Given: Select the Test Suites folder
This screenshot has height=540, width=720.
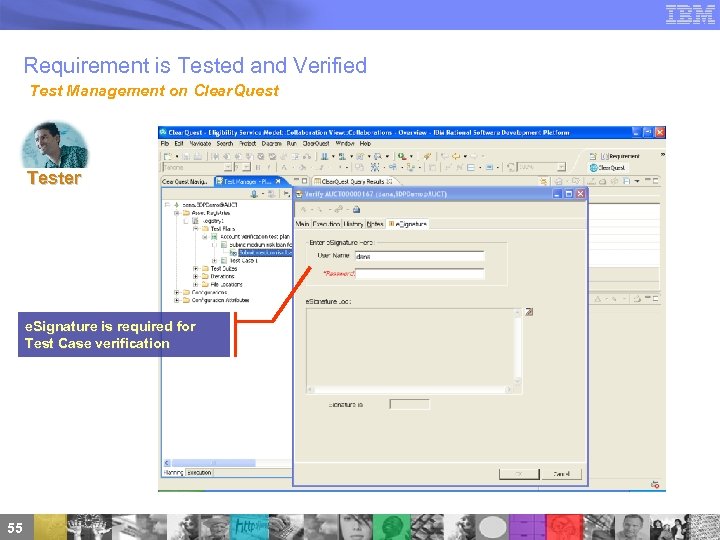Looking at the screenshot, I should [224, 269].
